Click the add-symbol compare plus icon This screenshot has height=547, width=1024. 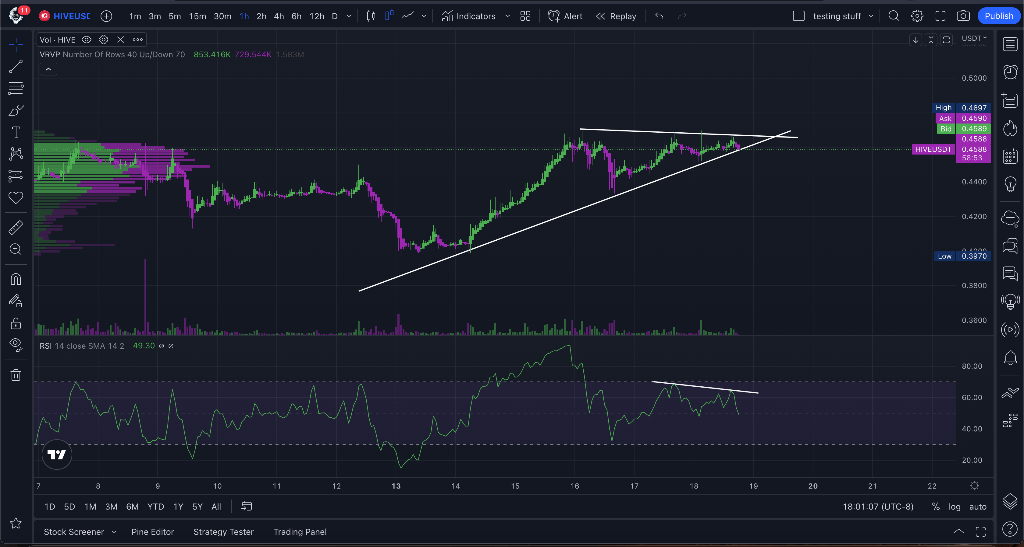point(106,16)
